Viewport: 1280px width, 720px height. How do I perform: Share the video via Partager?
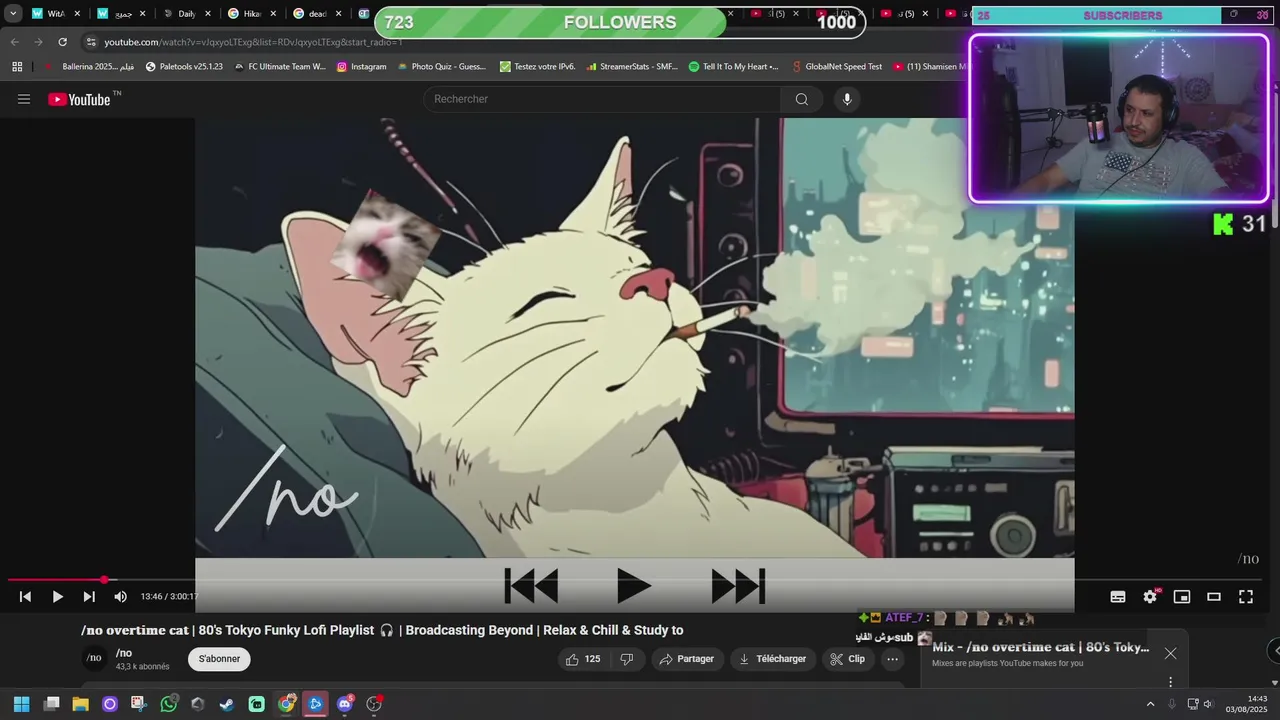(x=687, y=659)
